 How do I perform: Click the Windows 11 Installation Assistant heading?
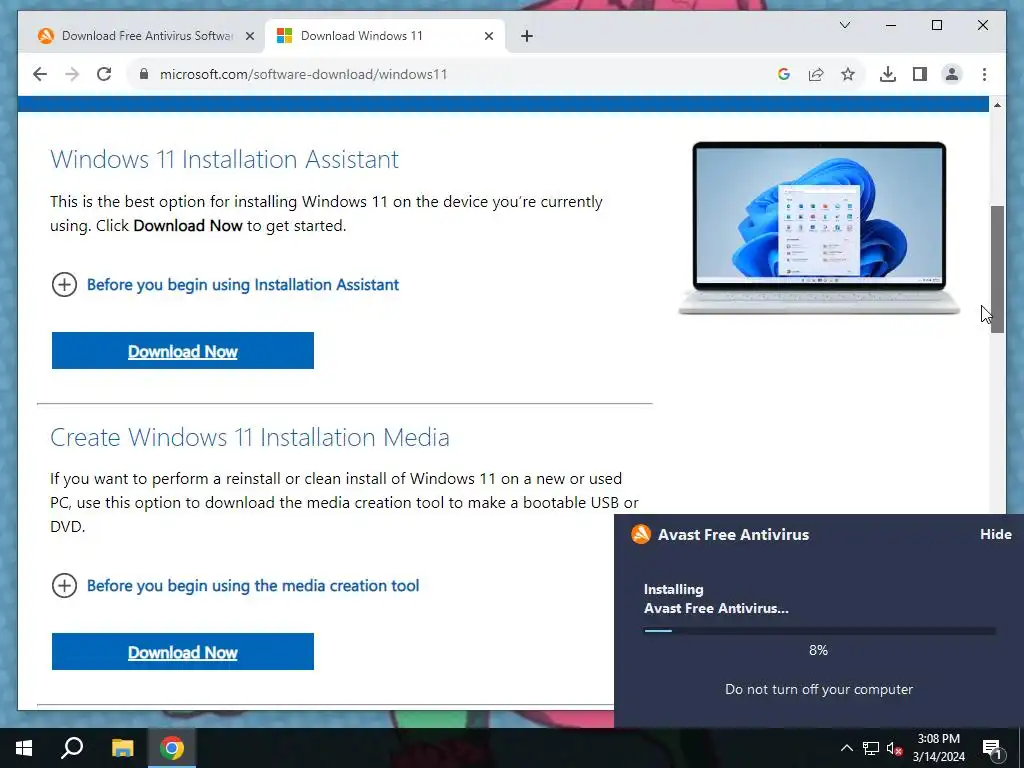(225, 159)
